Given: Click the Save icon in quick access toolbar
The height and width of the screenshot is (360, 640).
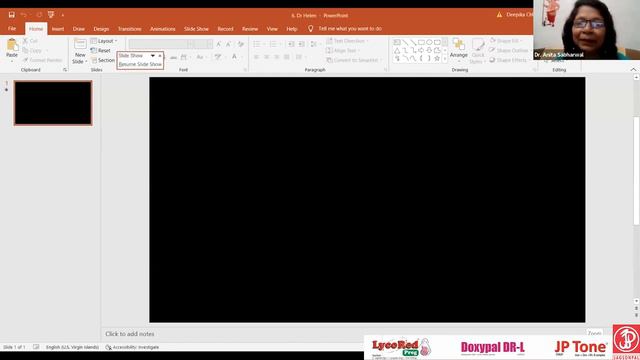Looking at the screenshot, I should tap(11, 15).
